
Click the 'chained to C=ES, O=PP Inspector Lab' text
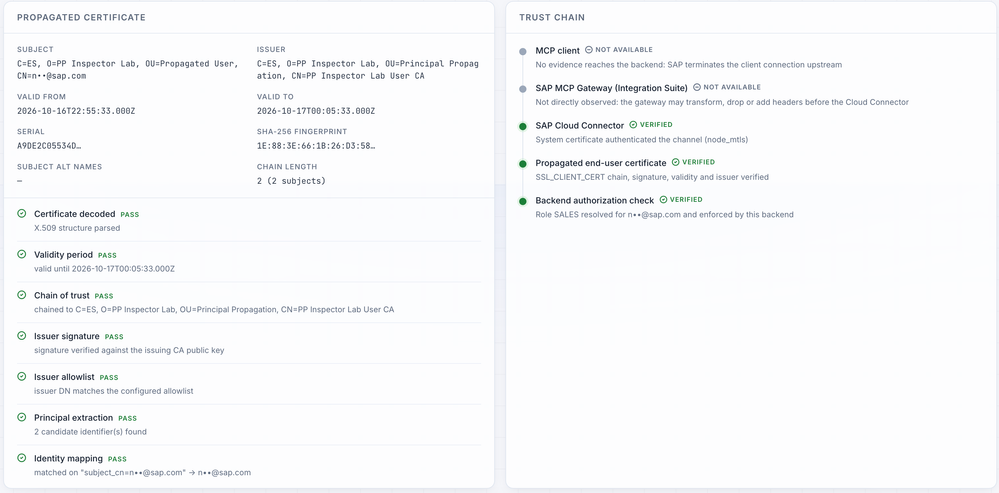coord(214,309)
